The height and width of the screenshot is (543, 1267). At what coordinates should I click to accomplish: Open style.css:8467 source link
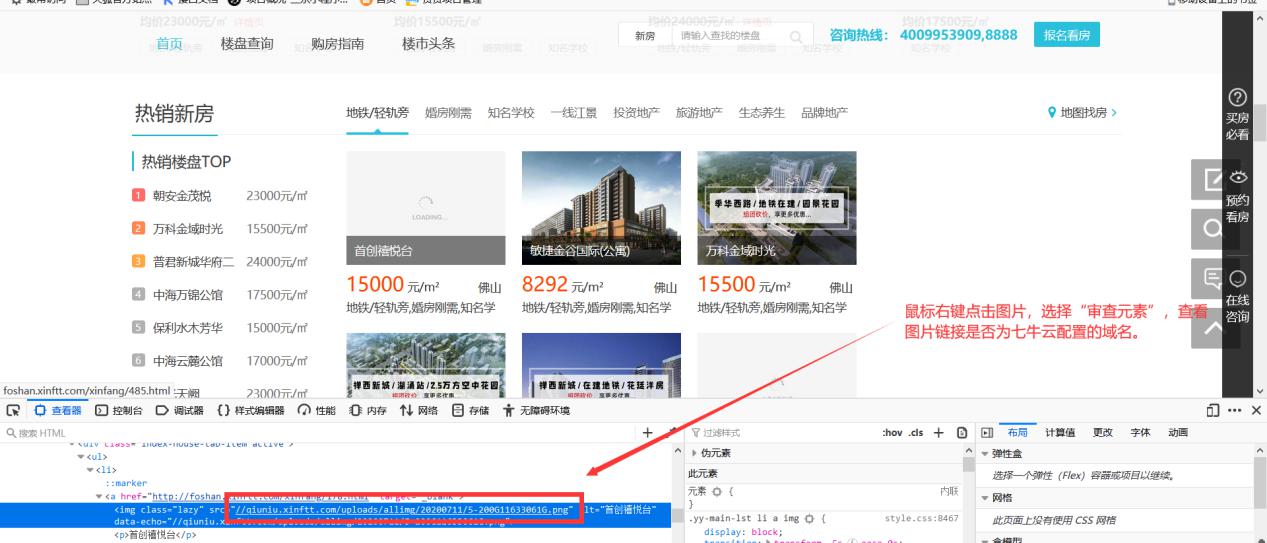[x=921, y=518]
